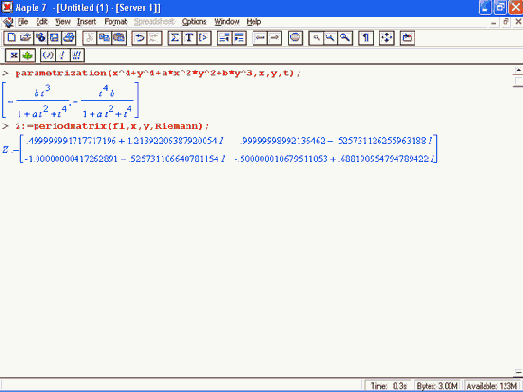Insert text region with the T icon

point(189,38)
